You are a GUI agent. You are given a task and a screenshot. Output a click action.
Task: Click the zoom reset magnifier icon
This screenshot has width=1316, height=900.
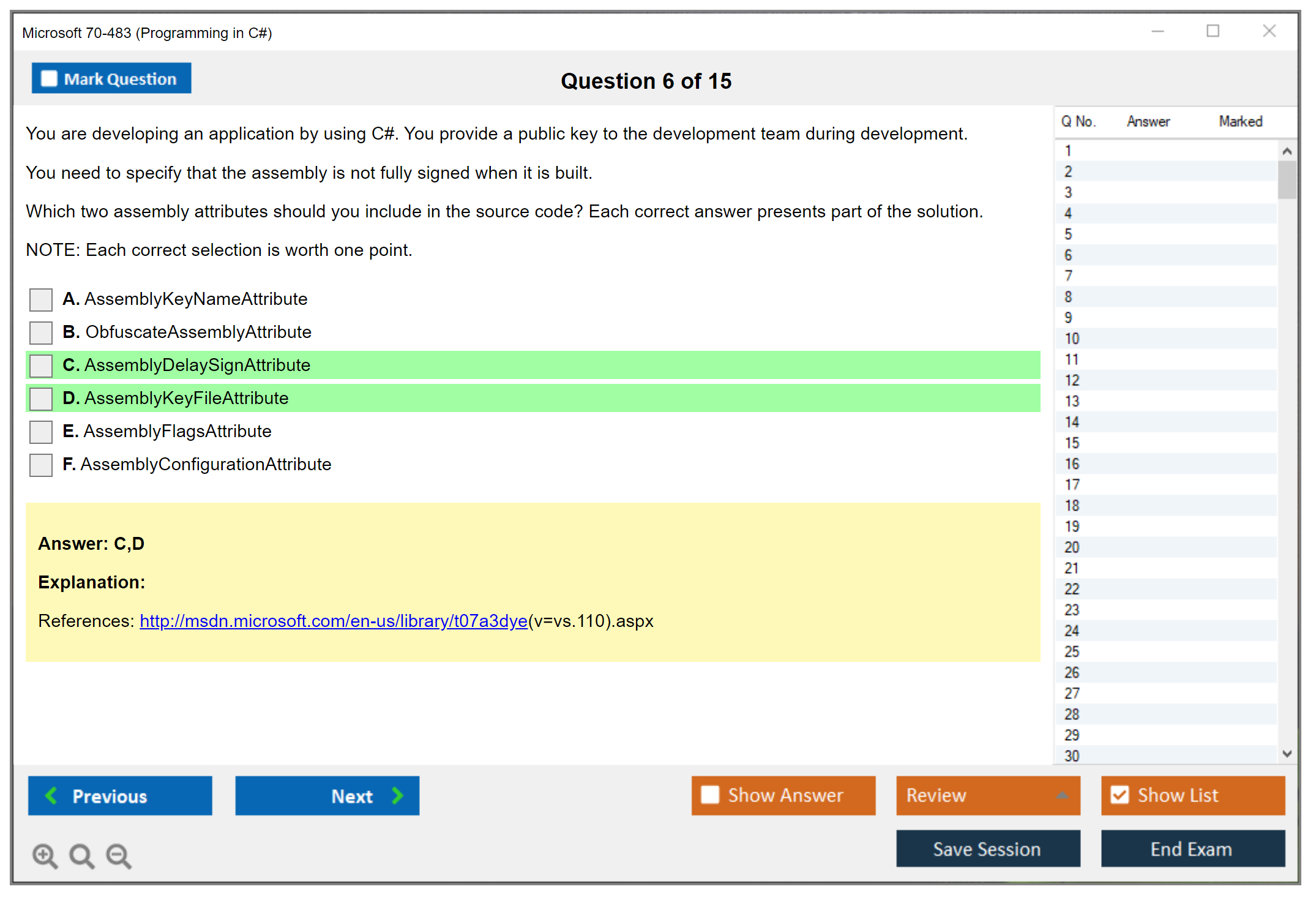81,855
